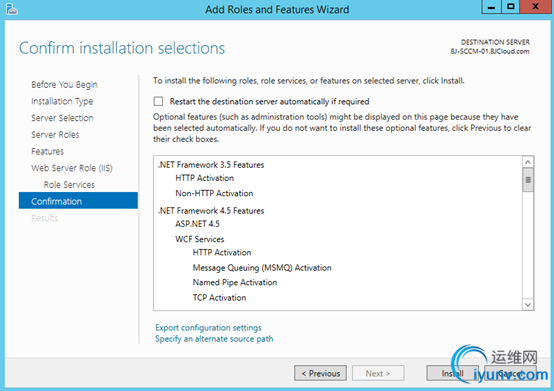This screenshot has height=391, width=554.
Task: Enable automatic restart of destination server
Action: [158, 101]
